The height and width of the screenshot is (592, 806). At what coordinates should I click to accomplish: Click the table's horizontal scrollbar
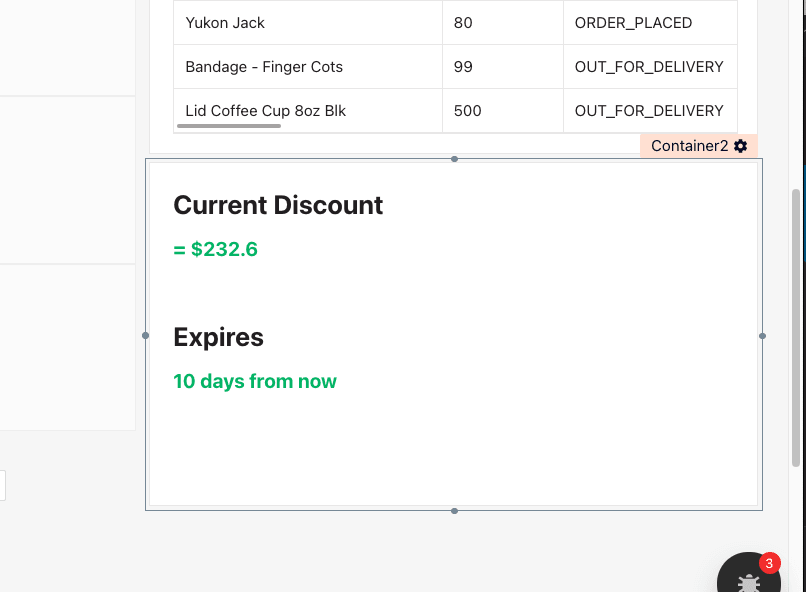[x=235, y=127]
